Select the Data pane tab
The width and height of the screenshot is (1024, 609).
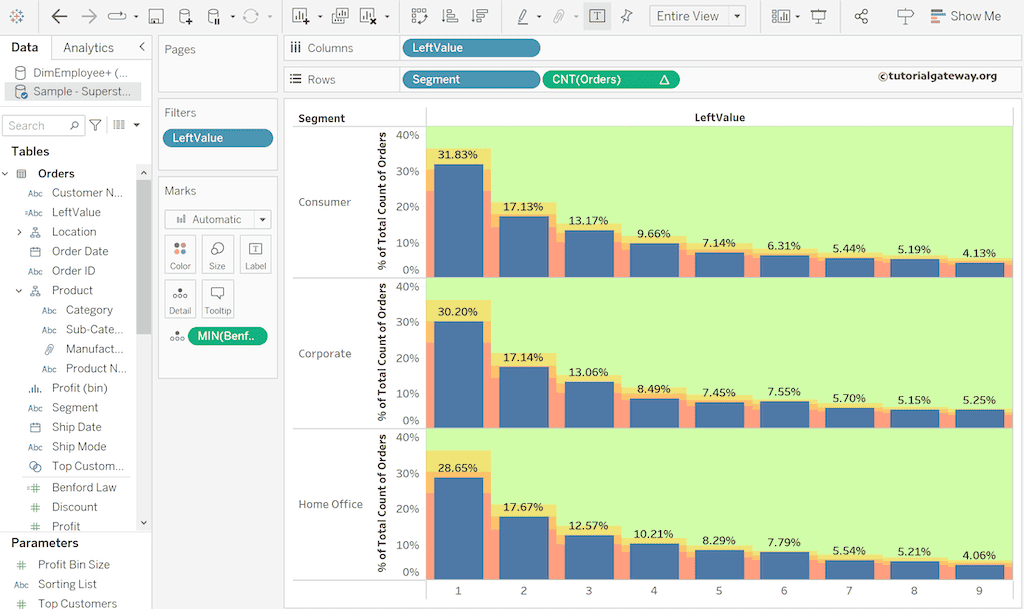(25, 46)
